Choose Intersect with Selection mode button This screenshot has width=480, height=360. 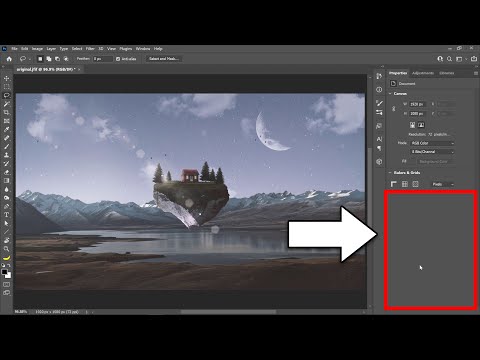pos(66,59)
